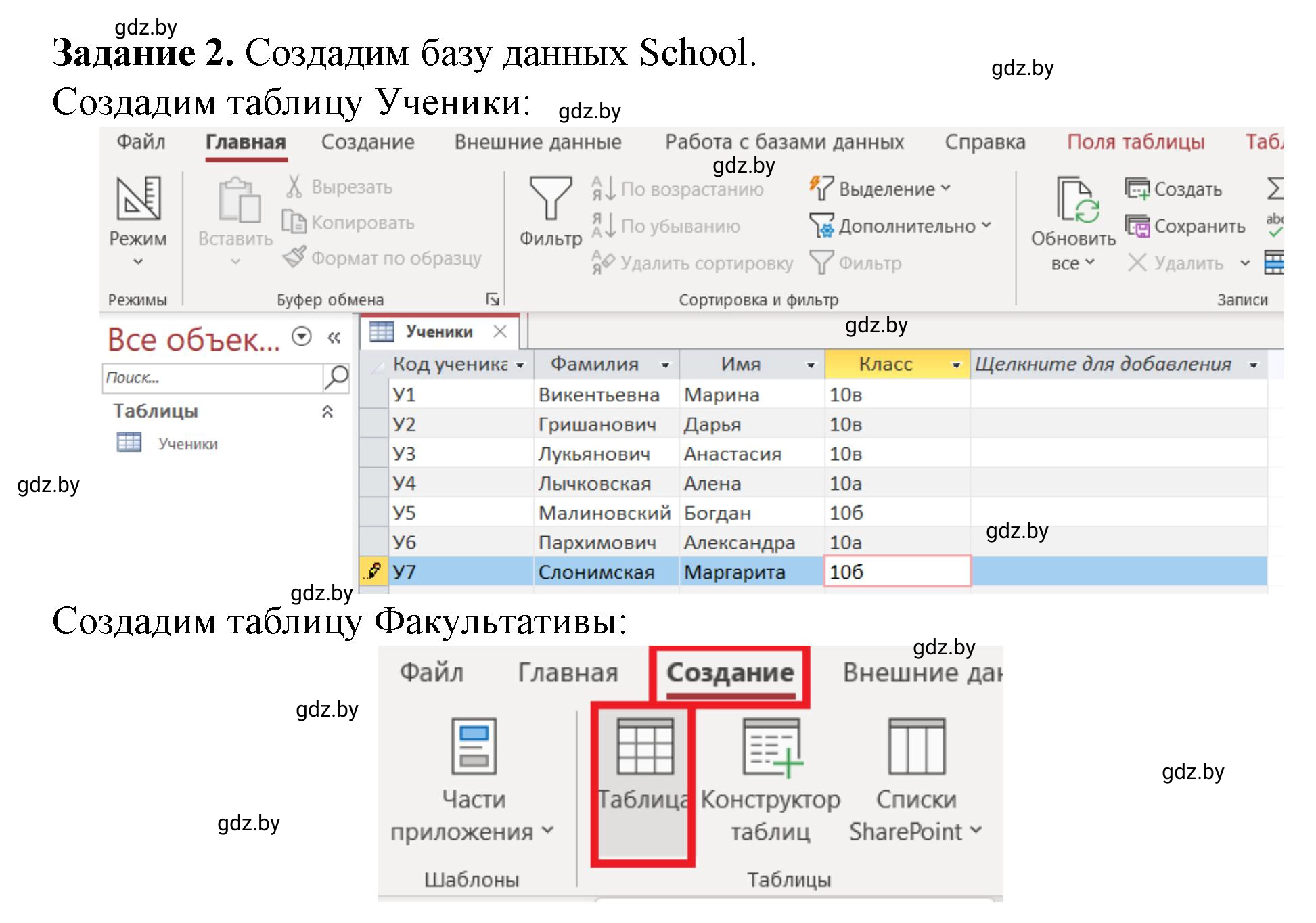Click Удалить сортировку icon
The height and width of the screenshot is (923, 1316).
(603, 263)
